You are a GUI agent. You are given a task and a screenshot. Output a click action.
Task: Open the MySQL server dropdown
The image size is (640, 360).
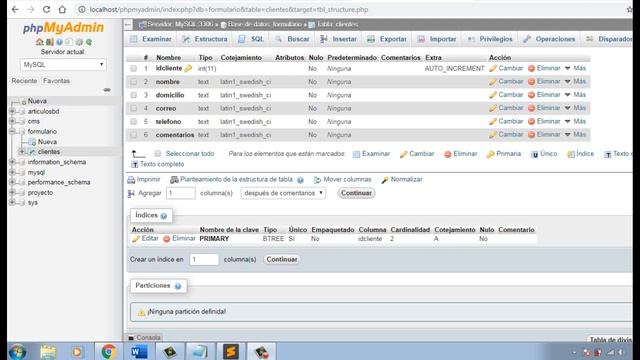point(63,64)
